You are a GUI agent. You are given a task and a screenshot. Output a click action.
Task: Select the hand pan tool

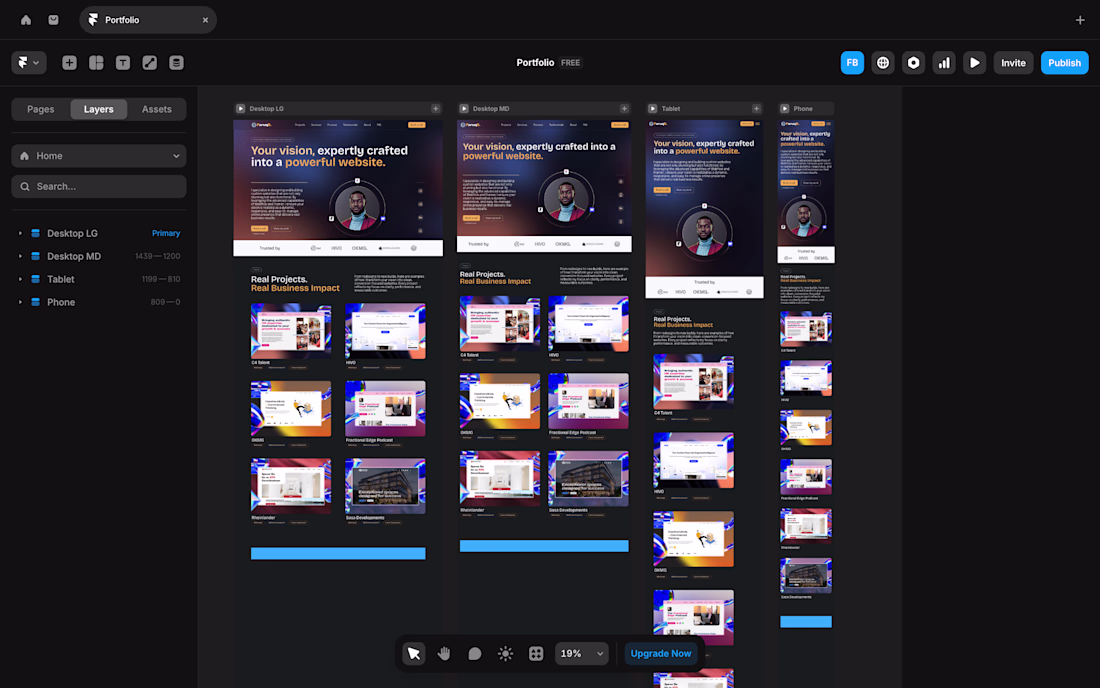click(444, 654)
